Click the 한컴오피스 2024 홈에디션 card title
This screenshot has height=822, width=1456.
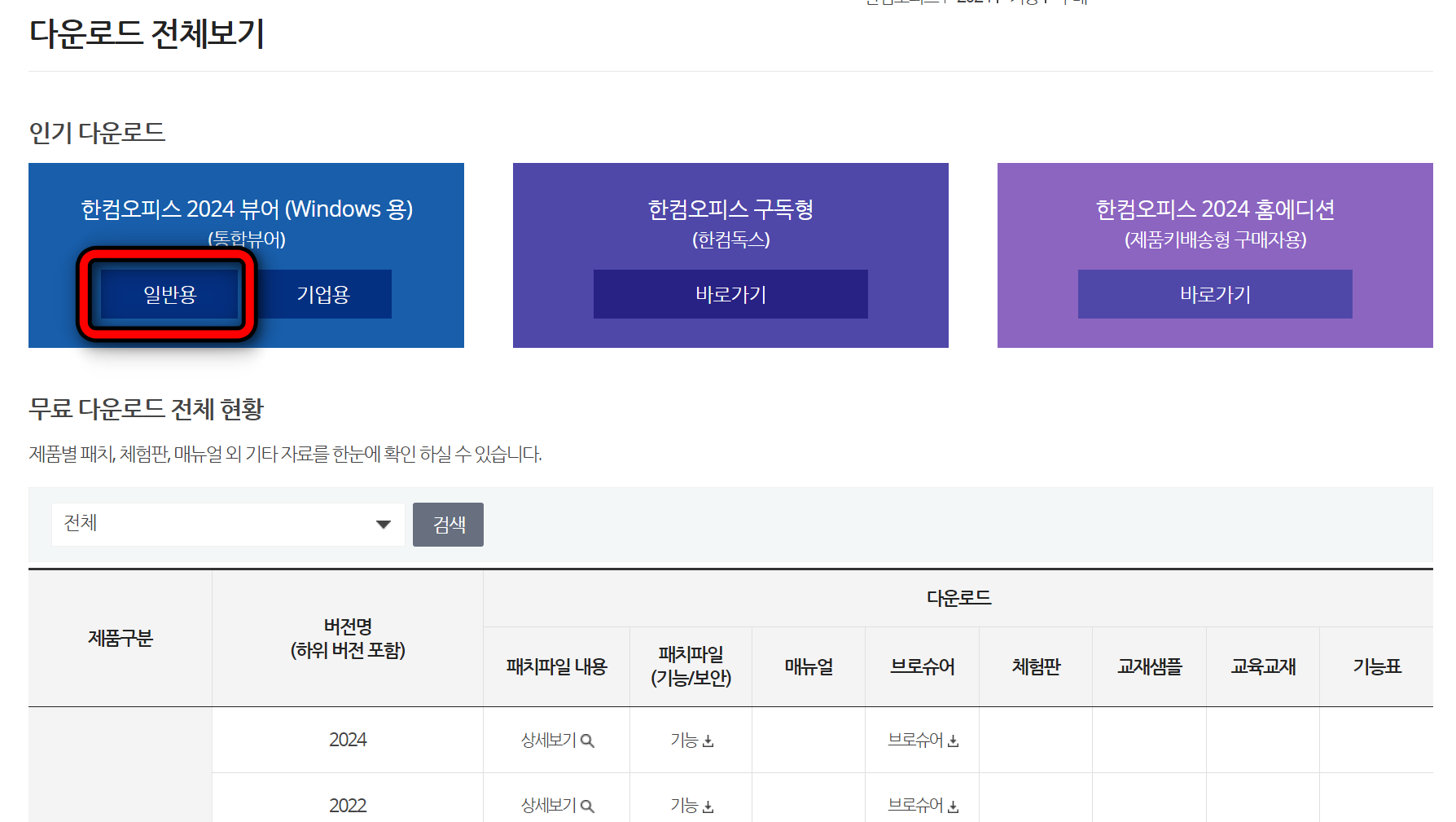pos(1215,209)
